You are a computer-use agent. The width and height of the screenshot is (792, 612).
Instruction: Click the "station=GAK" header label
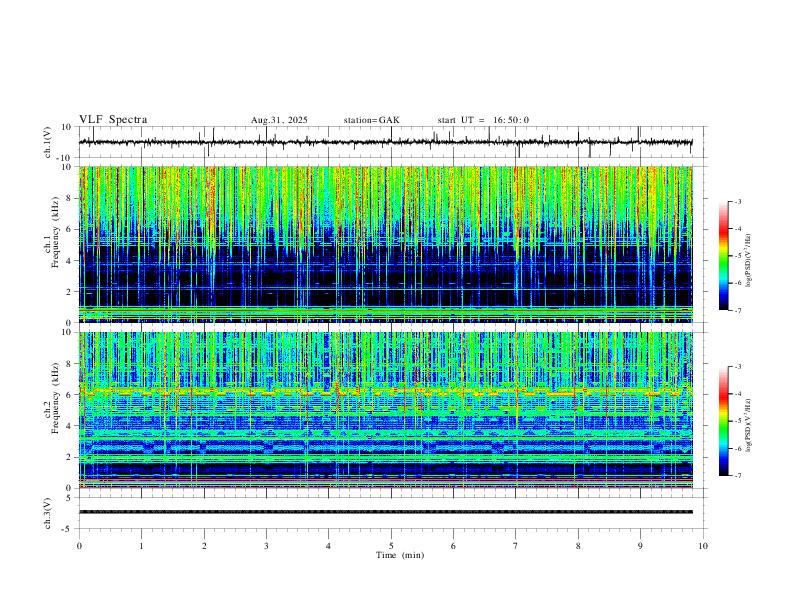pos(372,120)
